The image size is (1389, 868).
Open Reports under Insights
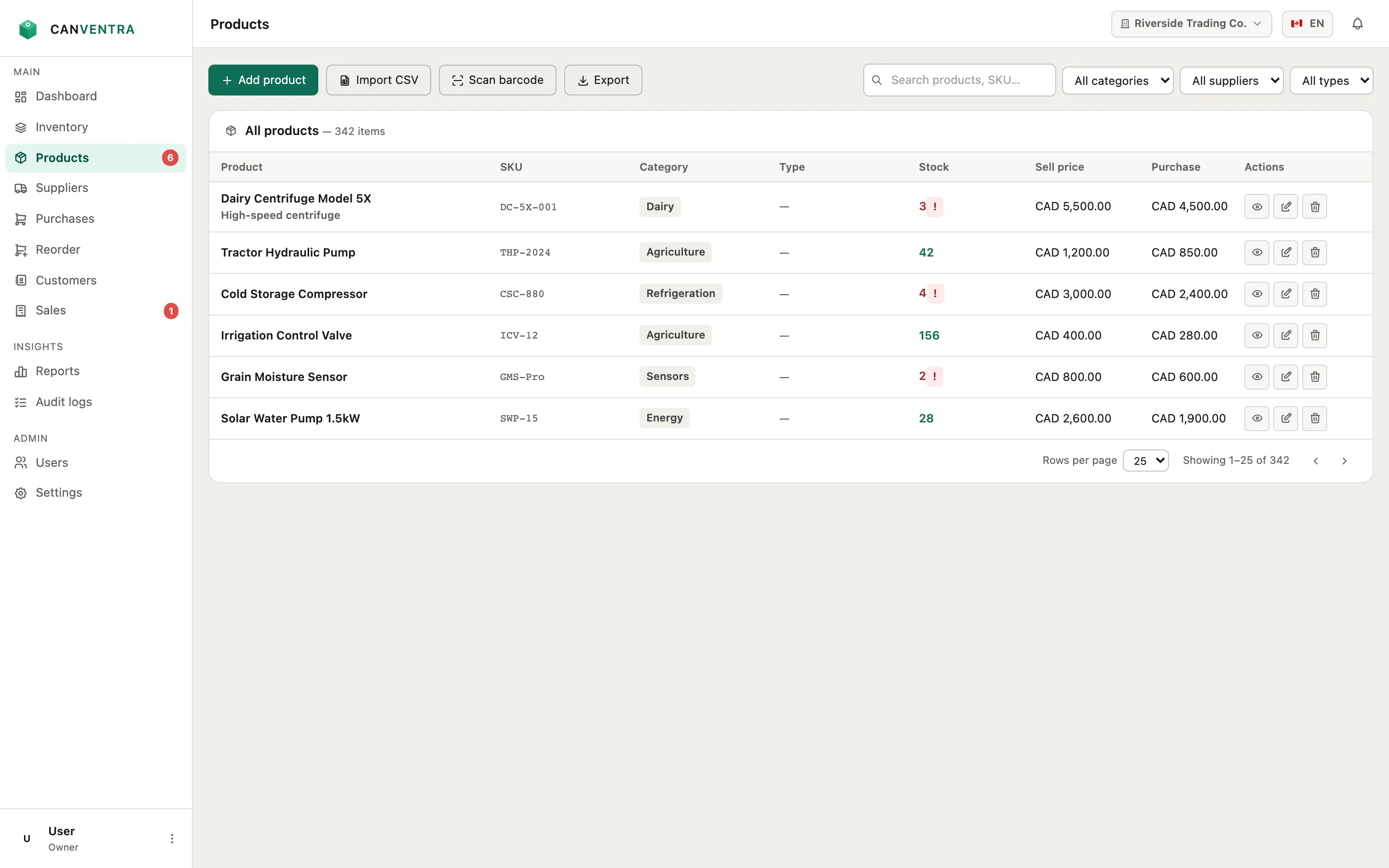click(96, 371)
